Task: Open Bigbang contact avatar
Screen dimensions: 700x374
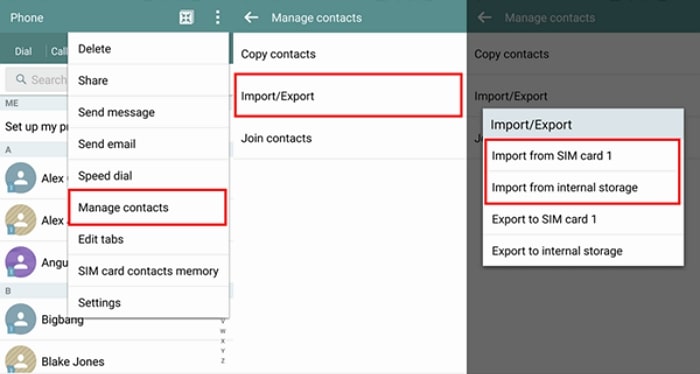Action: click(21, 319)
